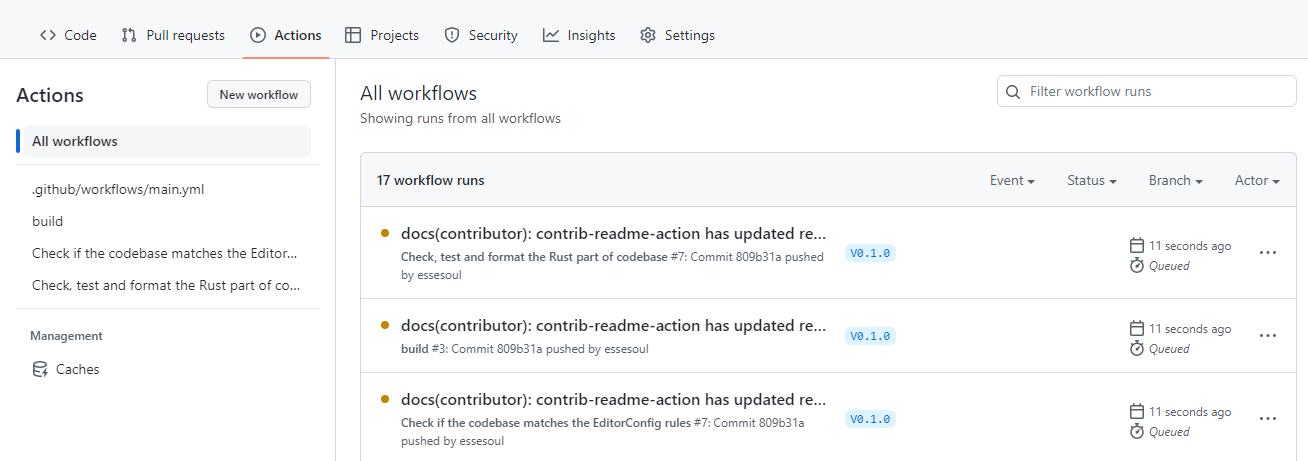
Task: Click the New workflow button
Action: 259,95
